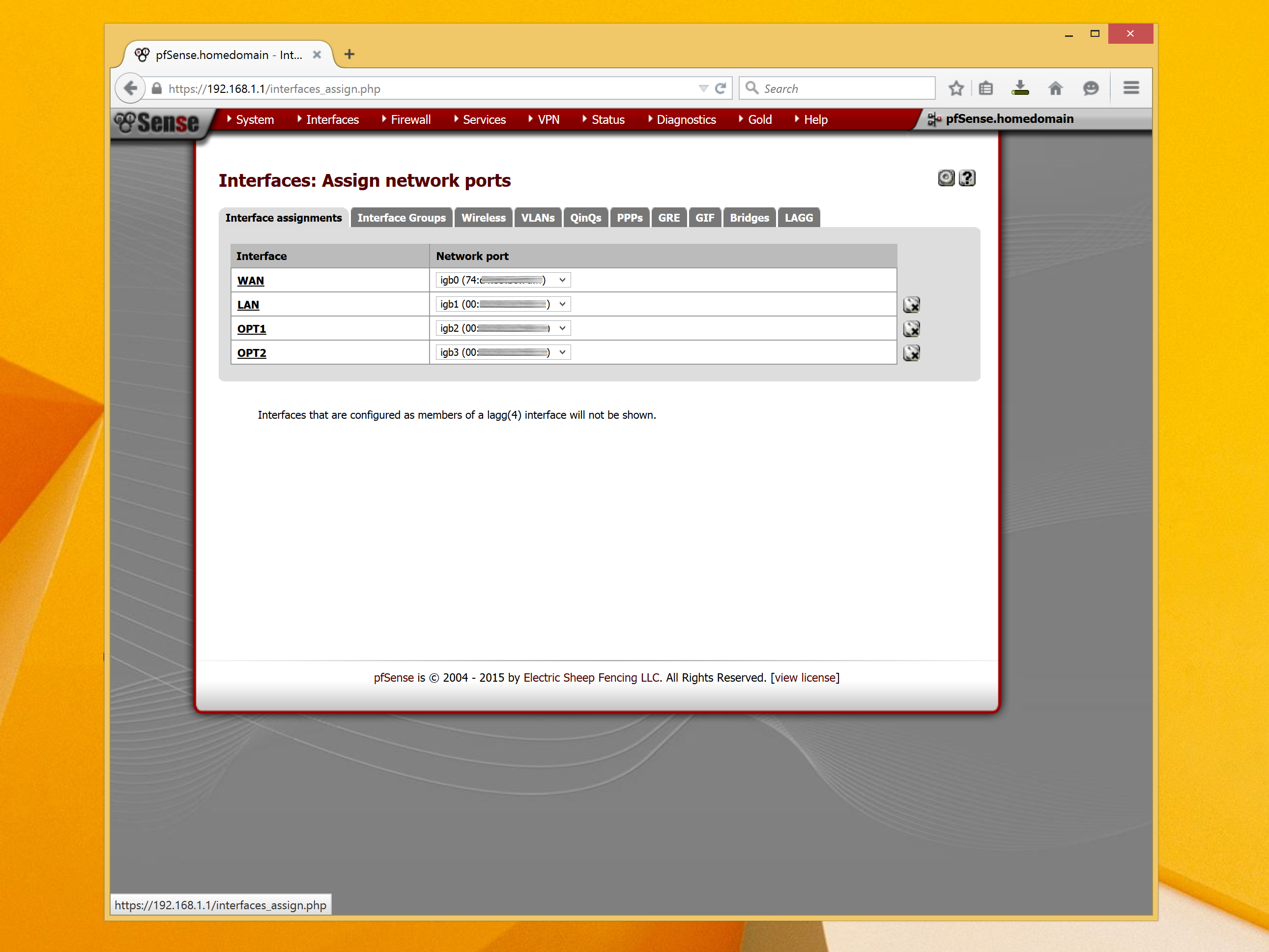
Task: Open the downloads arrow icon
Action: click(1020, 88)
